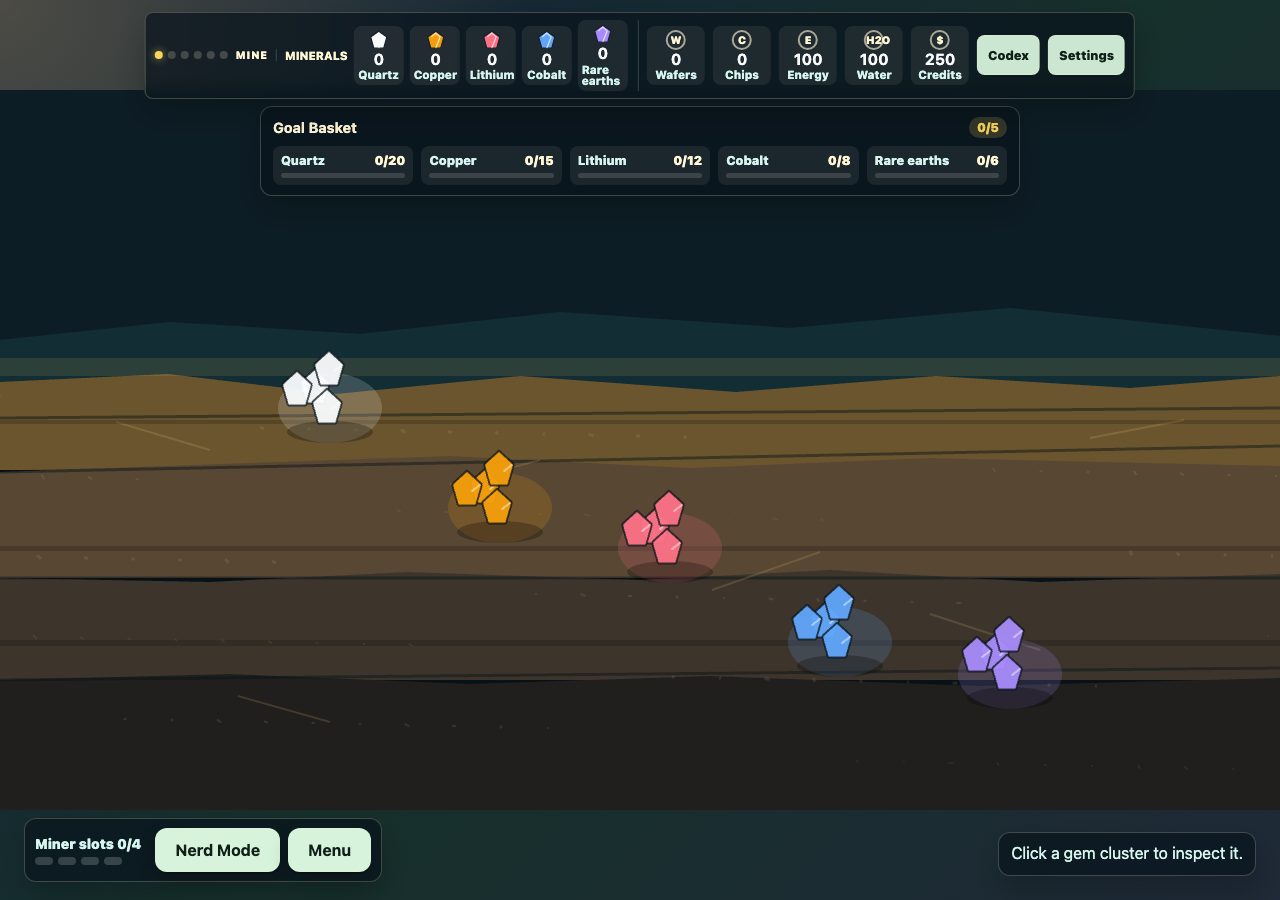Click the Rare earths 0/6 goal progress bar
1280x900 pixels.
tap(936, 176)
